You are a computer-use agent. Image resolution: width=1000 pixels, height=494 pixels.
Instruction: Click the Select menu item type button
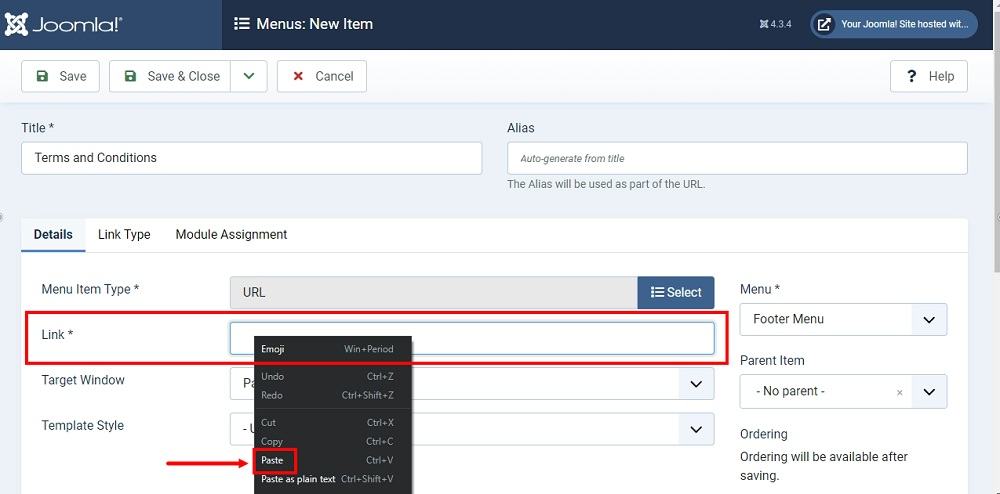(676, 293)
